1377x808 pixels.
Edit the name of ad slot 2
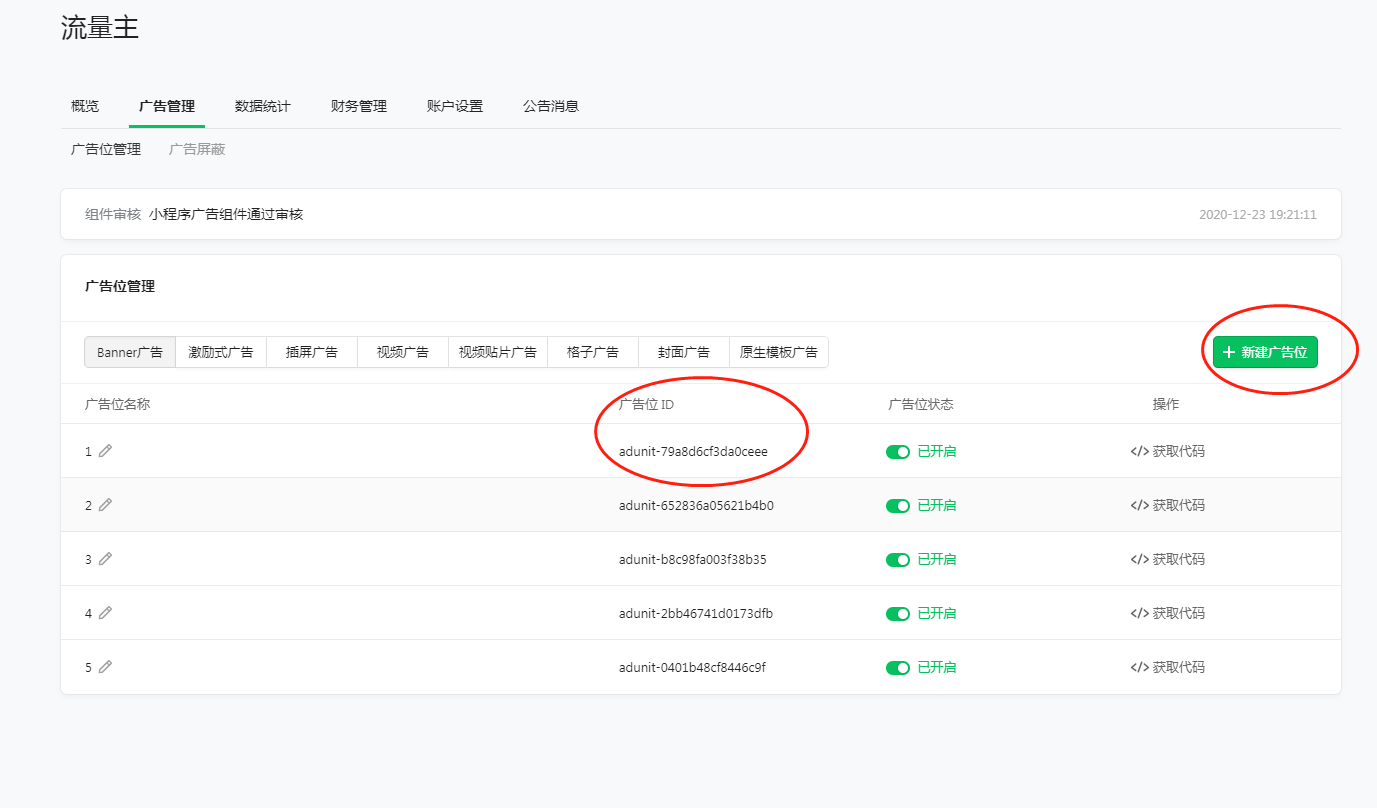click(x=105, y=505)
